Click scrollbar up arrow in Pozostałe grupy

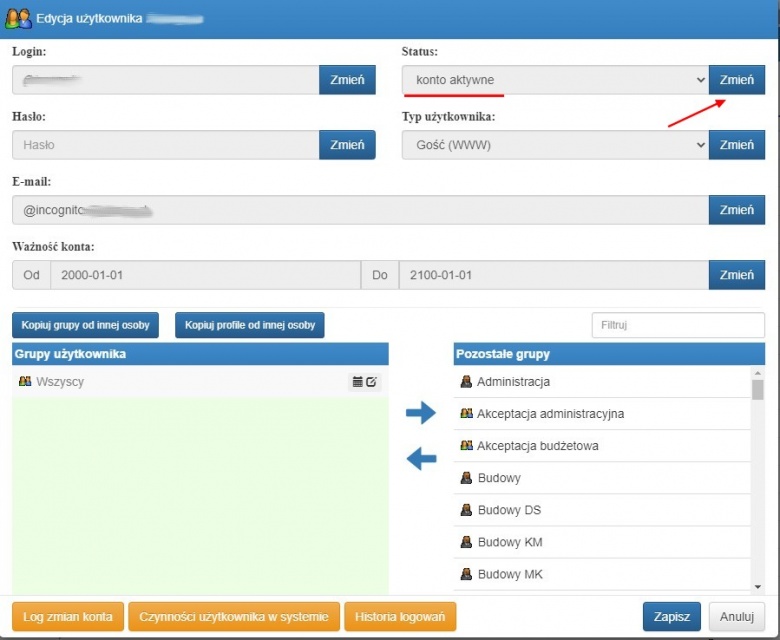758,373
